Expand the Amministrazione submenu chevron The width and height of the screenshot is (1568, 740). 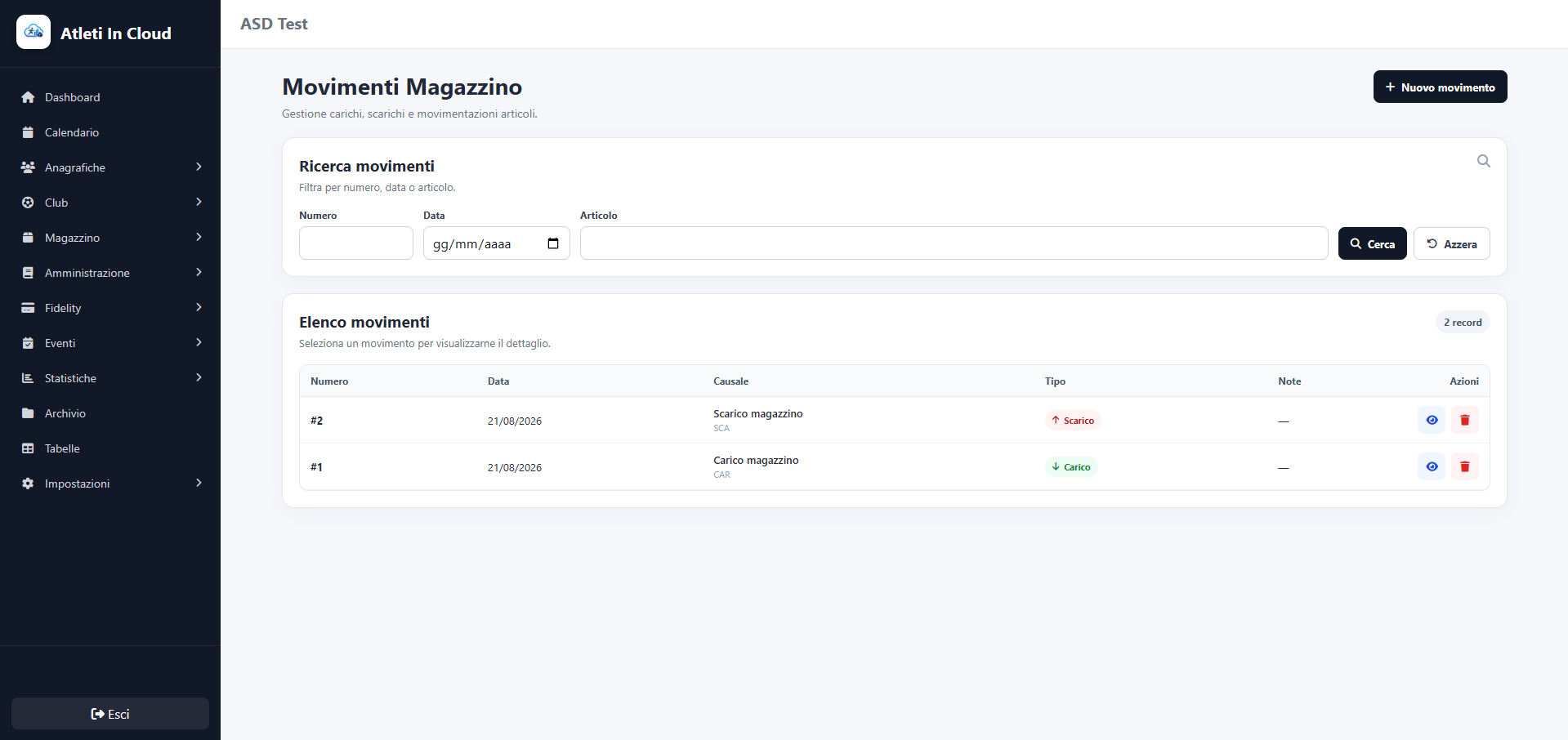point(199,272)
